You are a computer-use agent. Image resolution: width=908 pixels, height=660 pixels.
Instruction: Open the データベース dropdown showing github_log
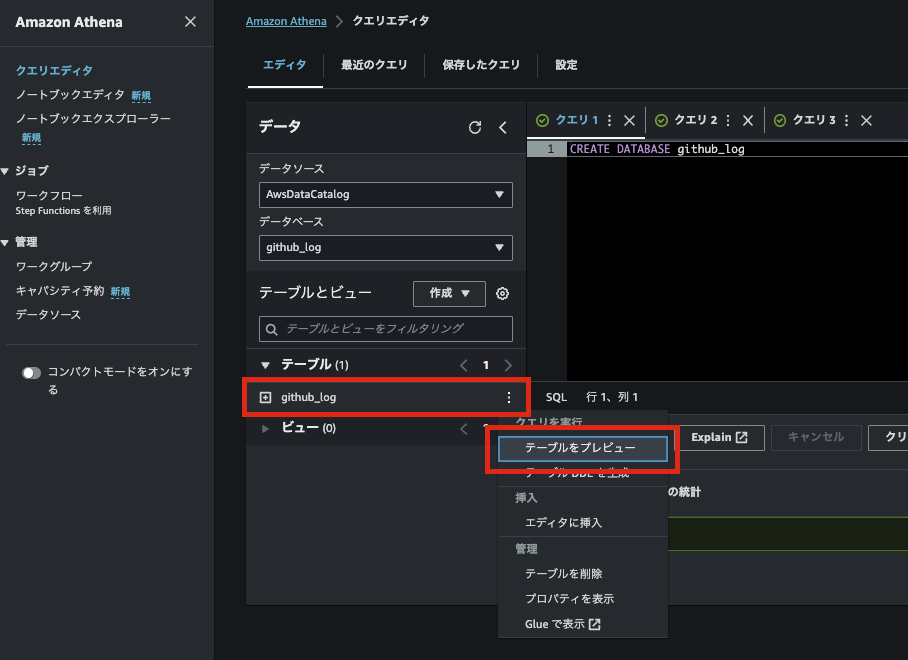tap(385, 247)
